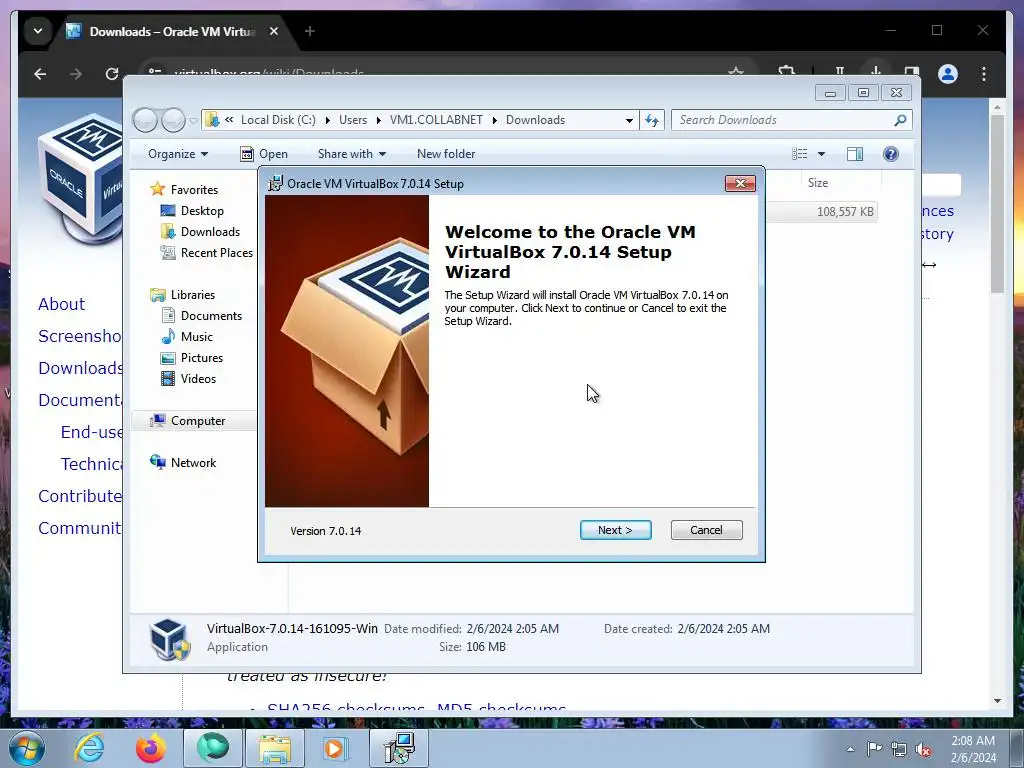Open Explorer help icon
1024x768 pixels.
pyautogui.click(x=890, y=154)
